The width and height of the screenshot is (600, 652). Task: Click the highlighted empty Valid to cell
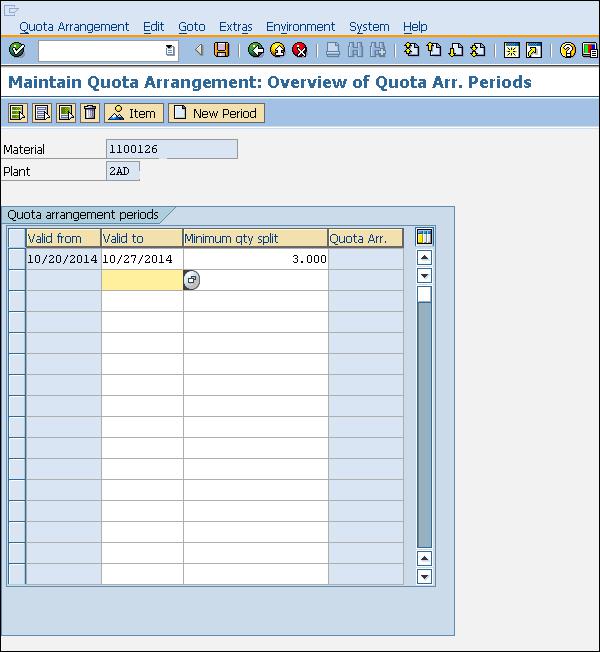tap(142, 280)
